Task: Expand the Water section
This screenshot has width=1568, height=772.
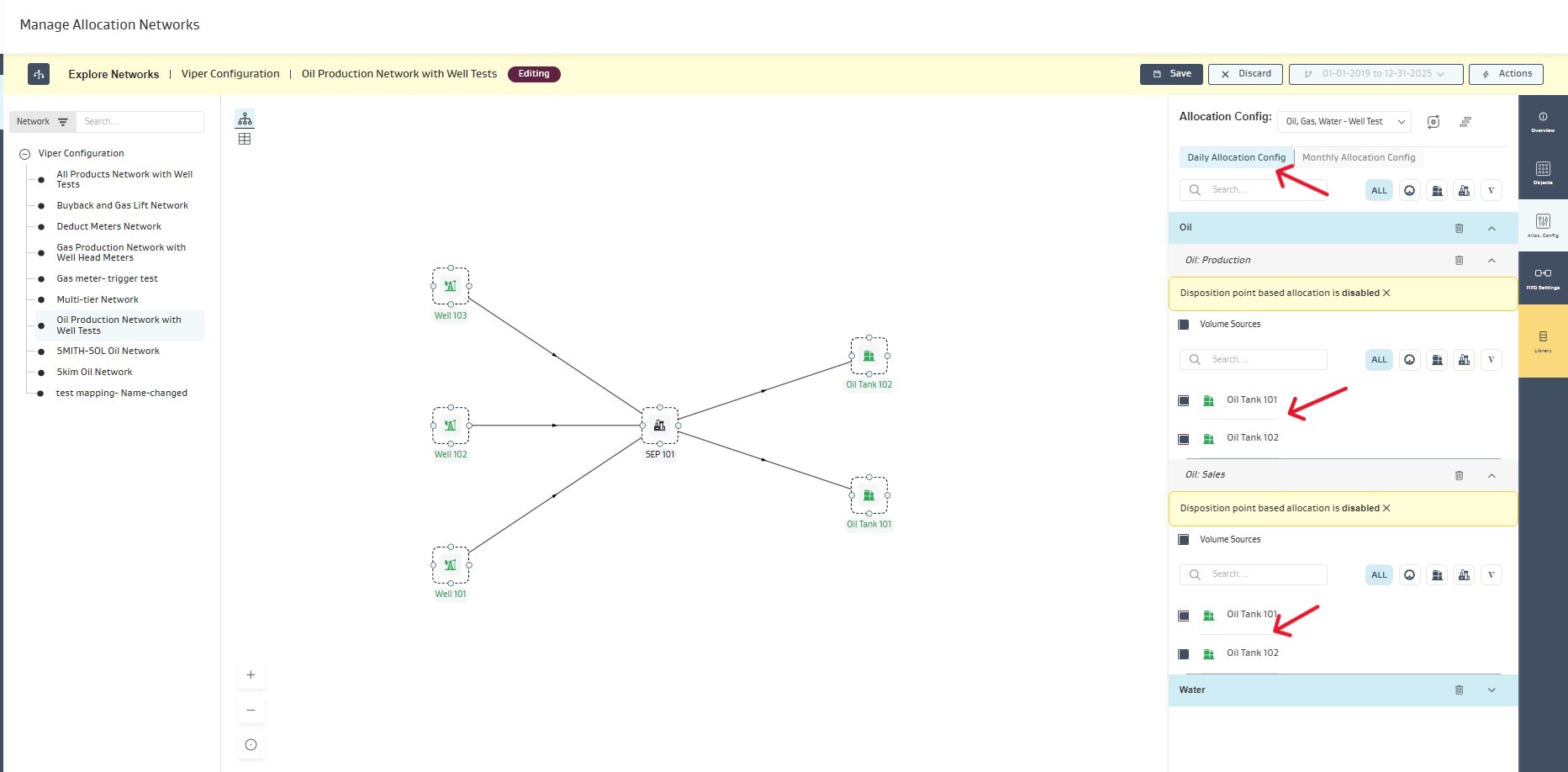Action: [1491, 690]
